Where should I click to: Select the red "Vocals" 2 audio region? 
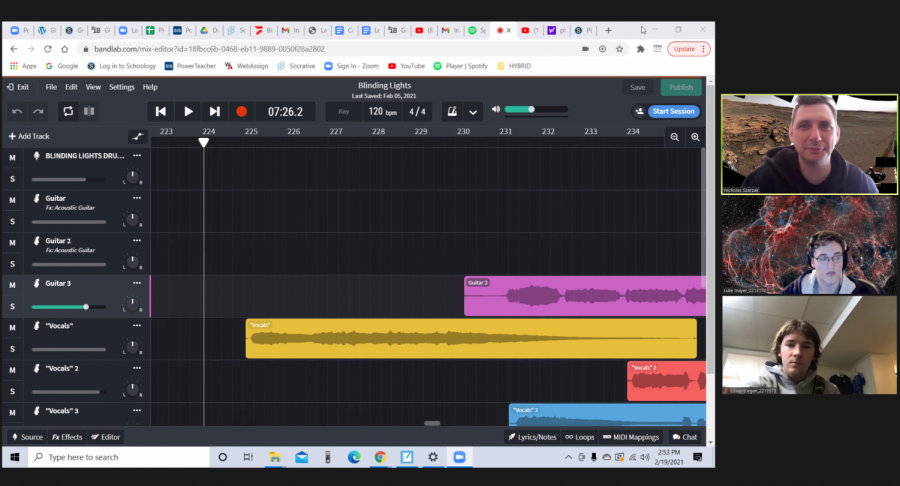(666, 381)
